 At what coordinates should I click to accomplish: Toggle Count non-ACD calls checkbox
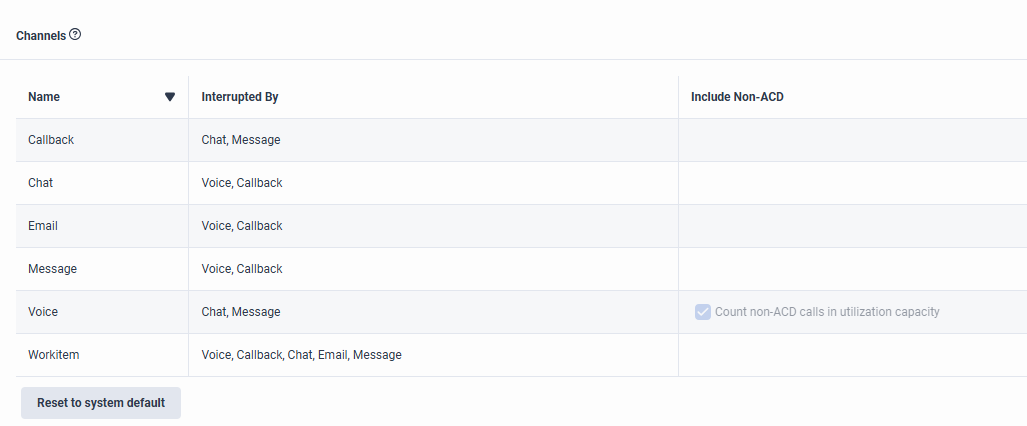click(702, 312)
